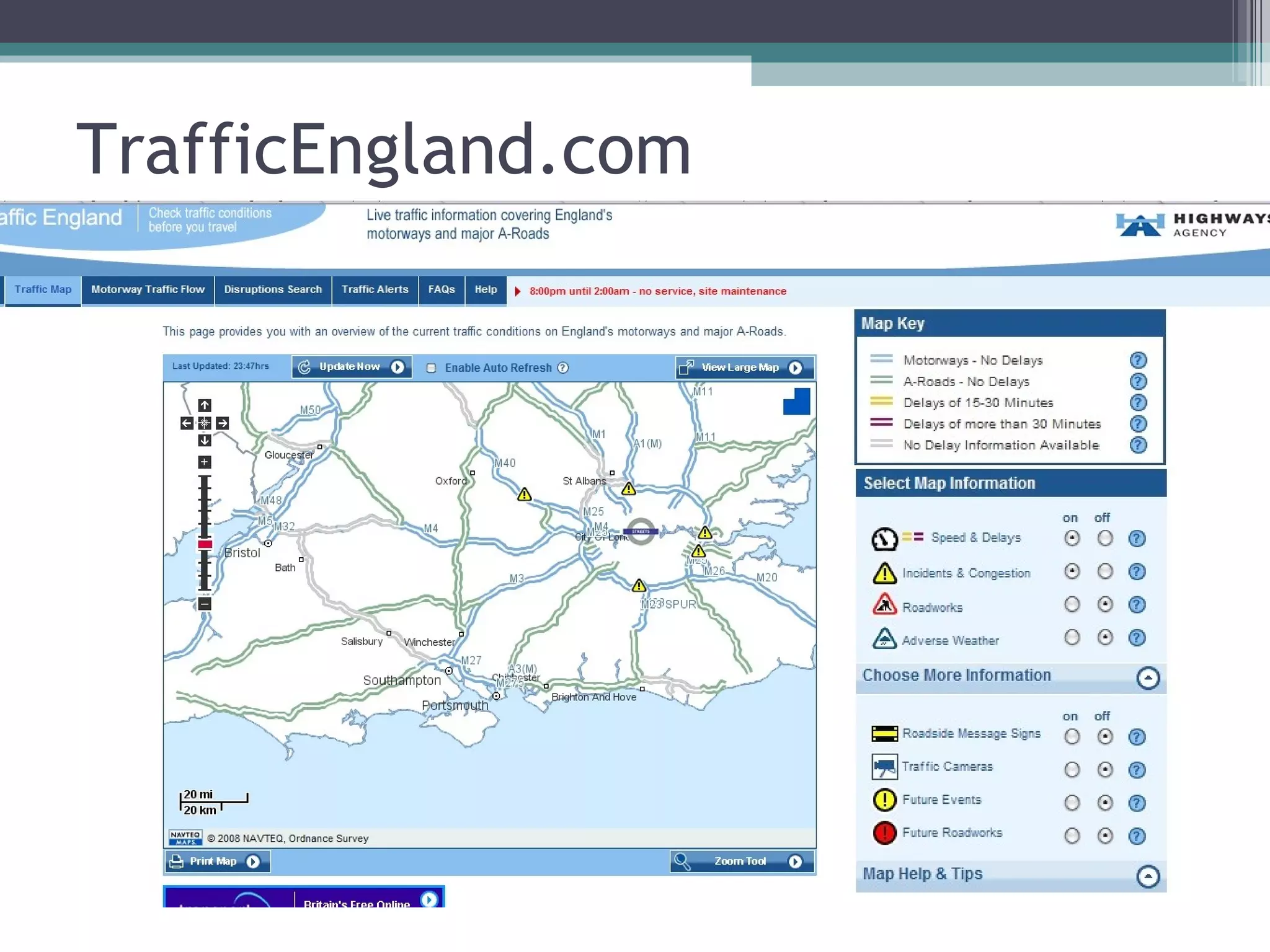Open help for Roadworks layer
The height and width of the screenshot is (952, 1270).
point(1137,605)
